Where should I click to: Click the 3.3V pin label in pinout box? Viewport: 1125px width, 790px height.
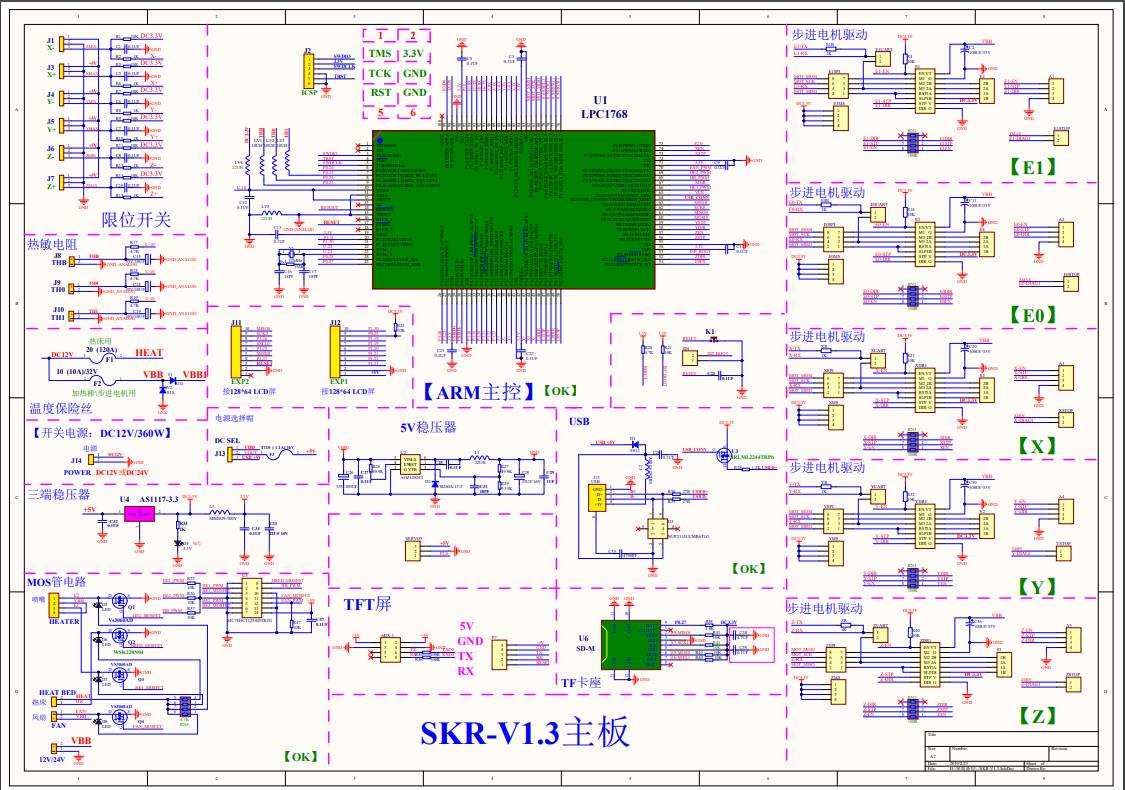click(x=413, y=53)
